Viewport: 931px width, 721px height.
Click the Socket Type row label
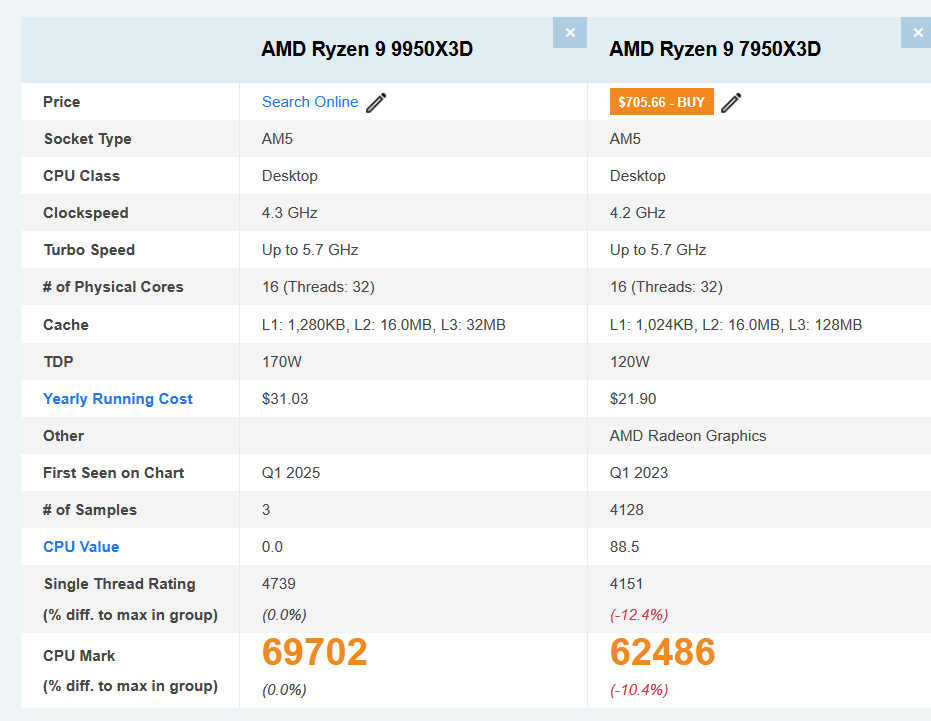pos(88,139)
